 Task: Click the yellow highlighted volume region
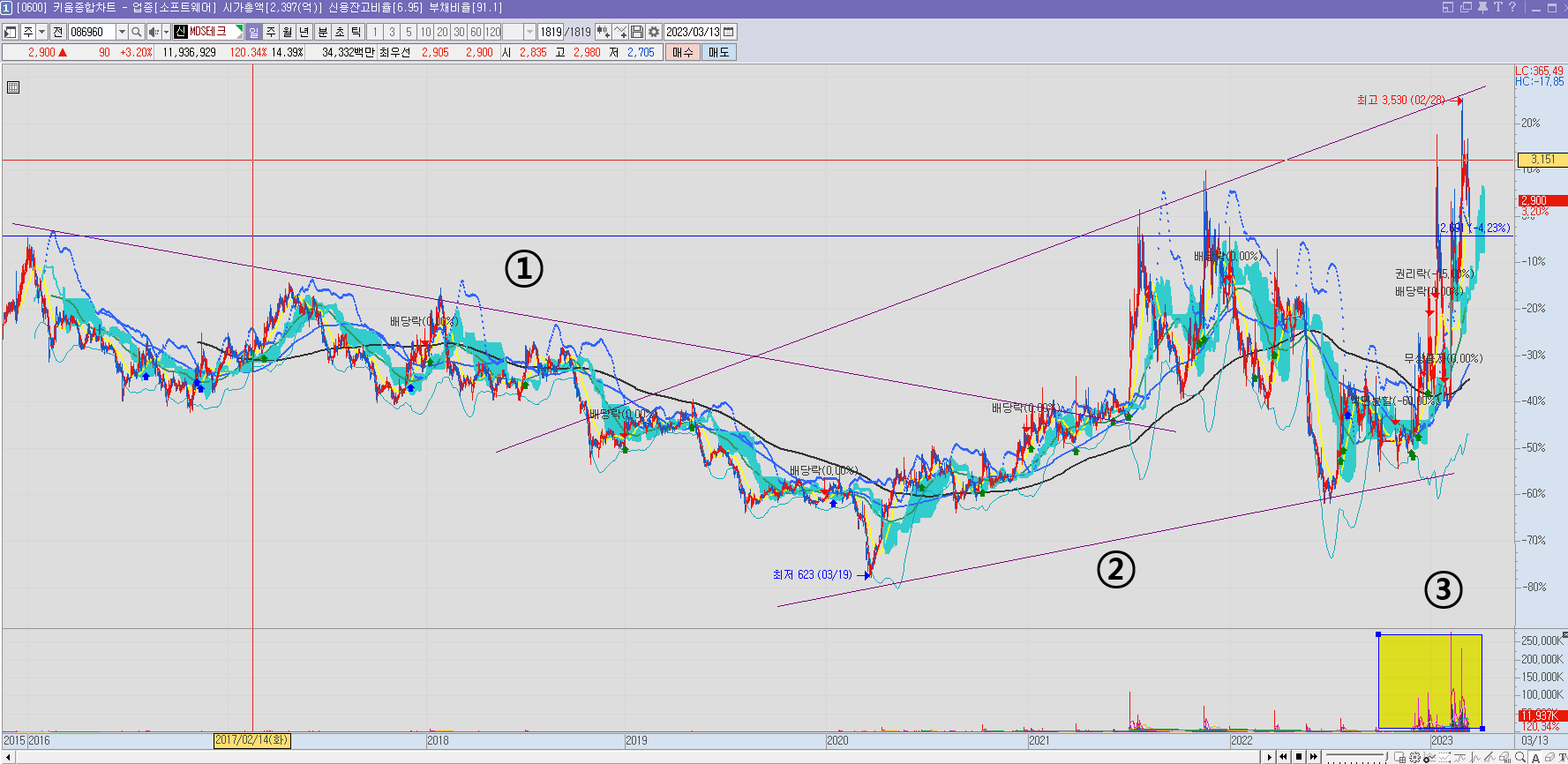click(x=1430, y=681)
